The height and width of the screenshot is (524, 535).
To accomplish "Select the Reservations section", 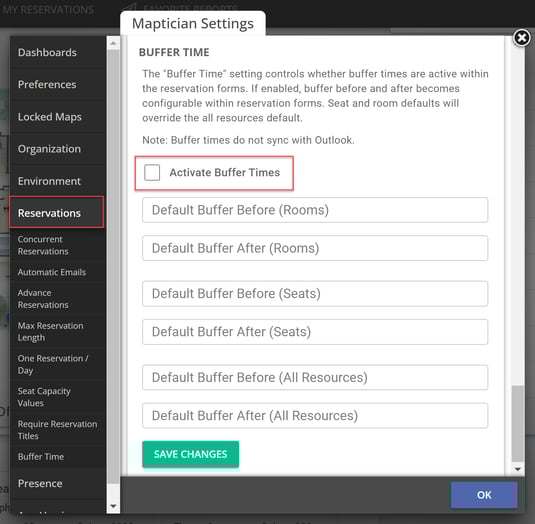I will (57, 213).
